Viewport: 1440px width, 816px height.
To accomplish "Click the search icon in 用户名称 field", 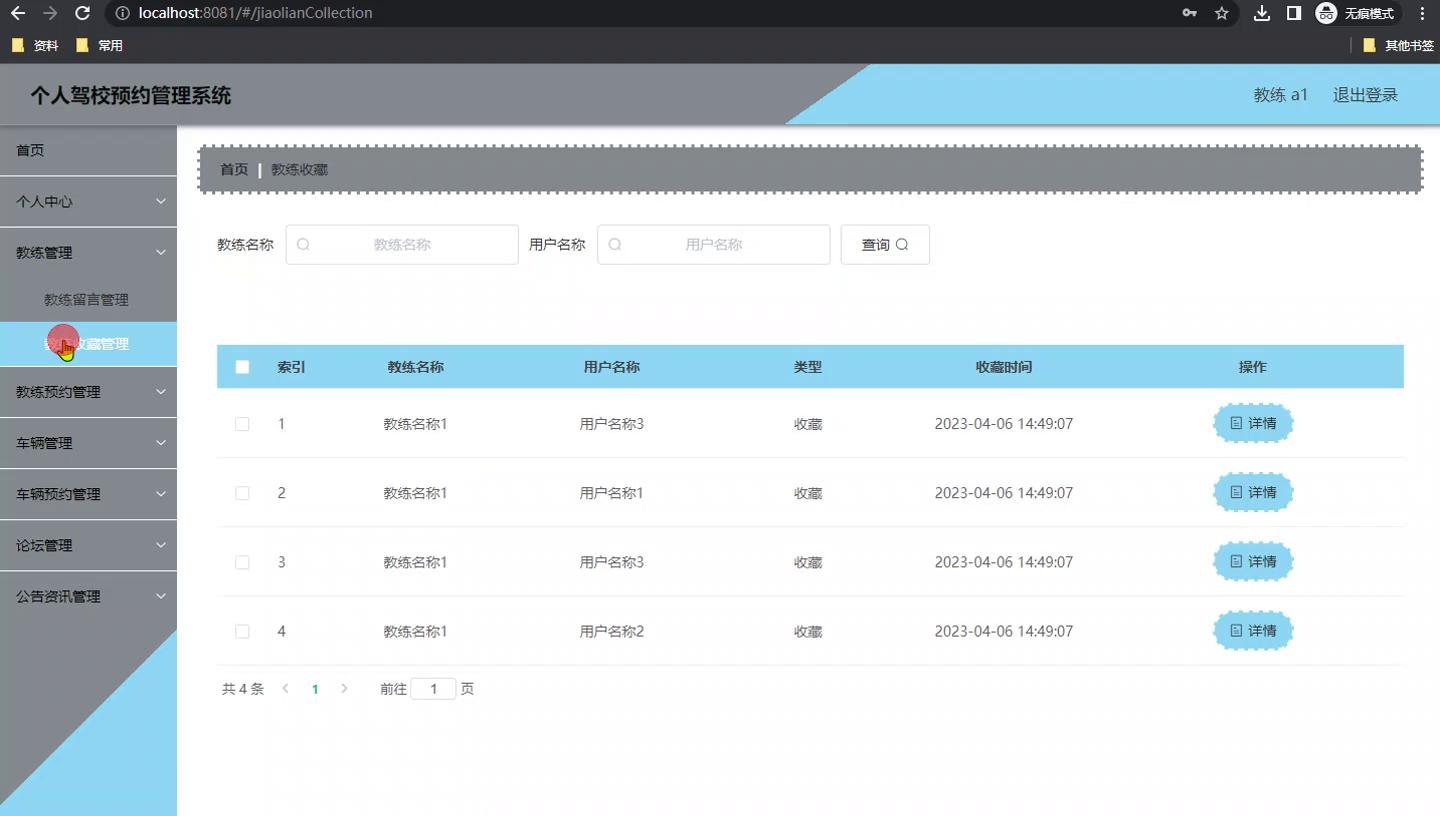I will tap(615, 244).
